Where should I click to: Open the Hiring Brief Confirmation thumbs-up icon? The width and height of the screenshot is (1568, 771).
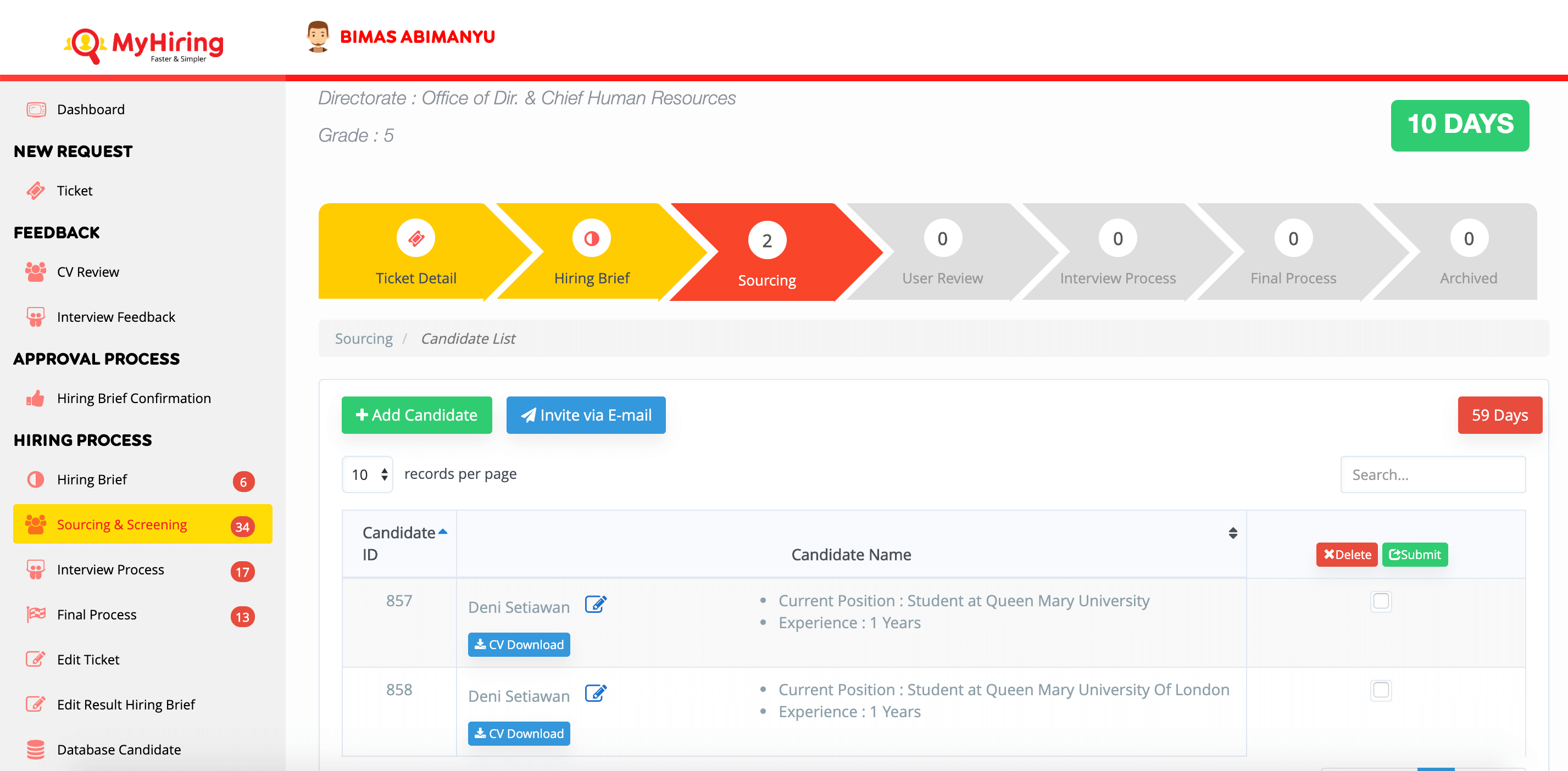pyautogui.click(x=36, y=399)
